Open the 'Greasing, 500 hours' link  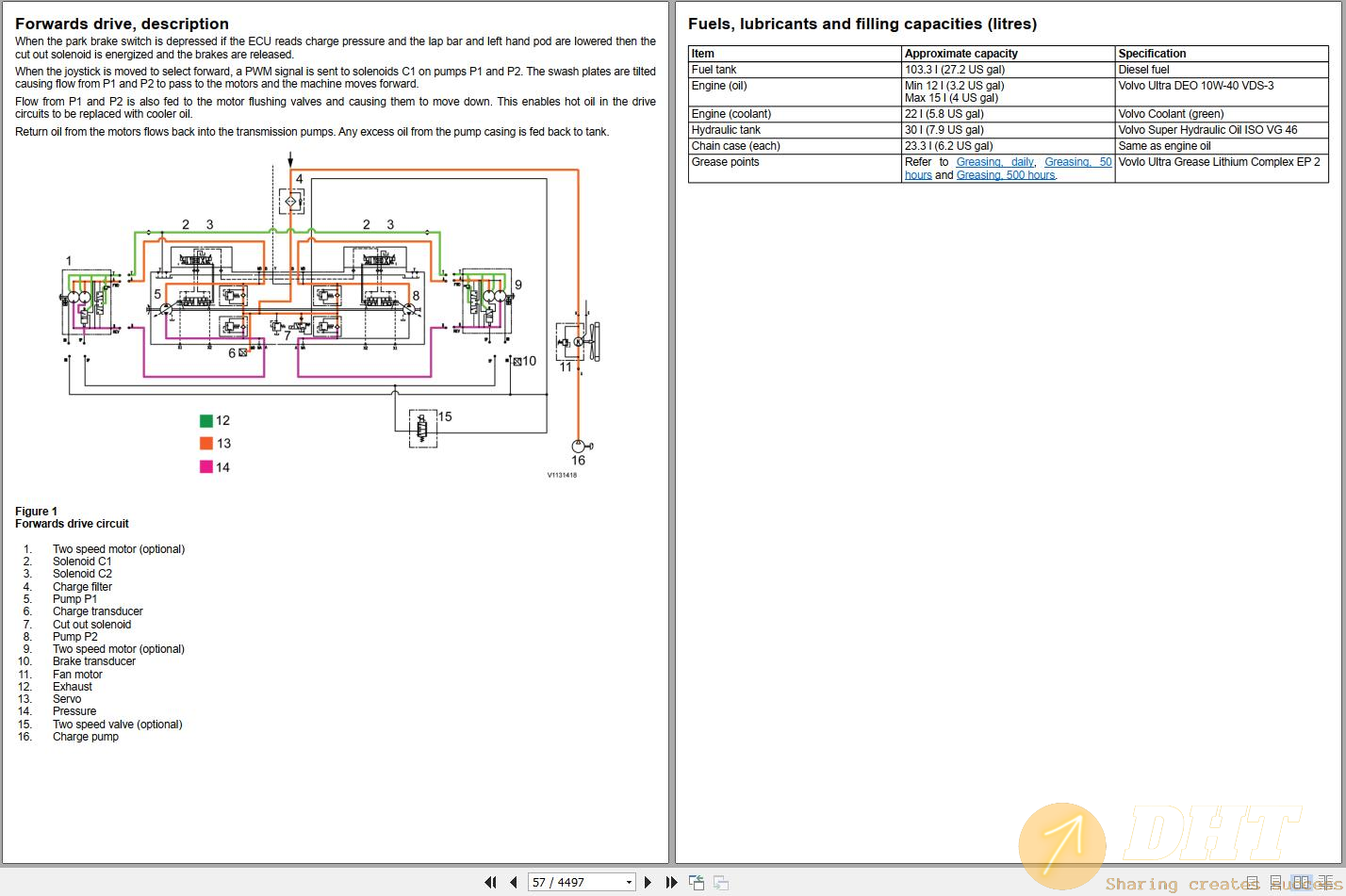(x=1006, y=175)
